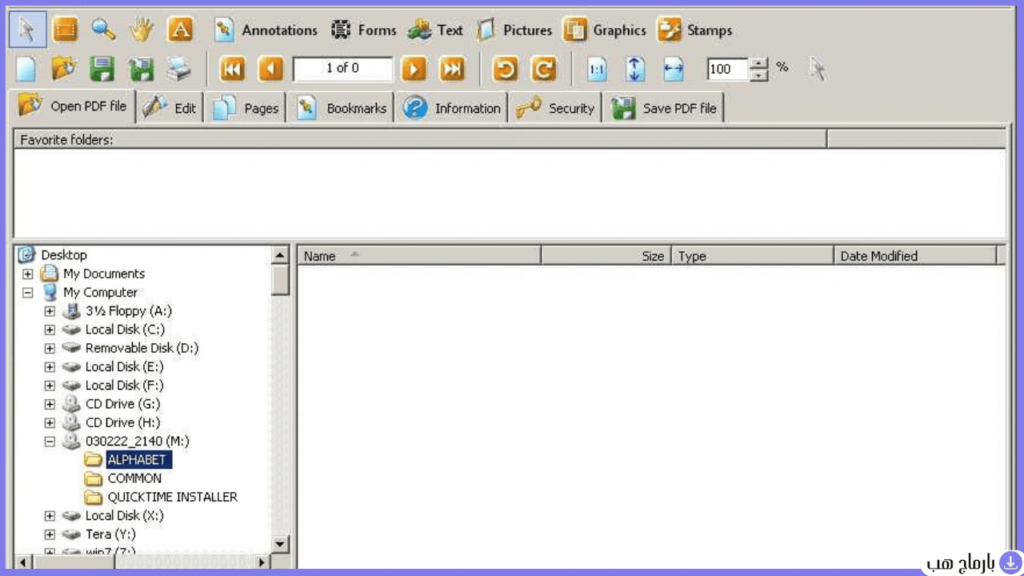
Task: Click the tree scrollbar down arrow
Action: (x=280, y=543)
